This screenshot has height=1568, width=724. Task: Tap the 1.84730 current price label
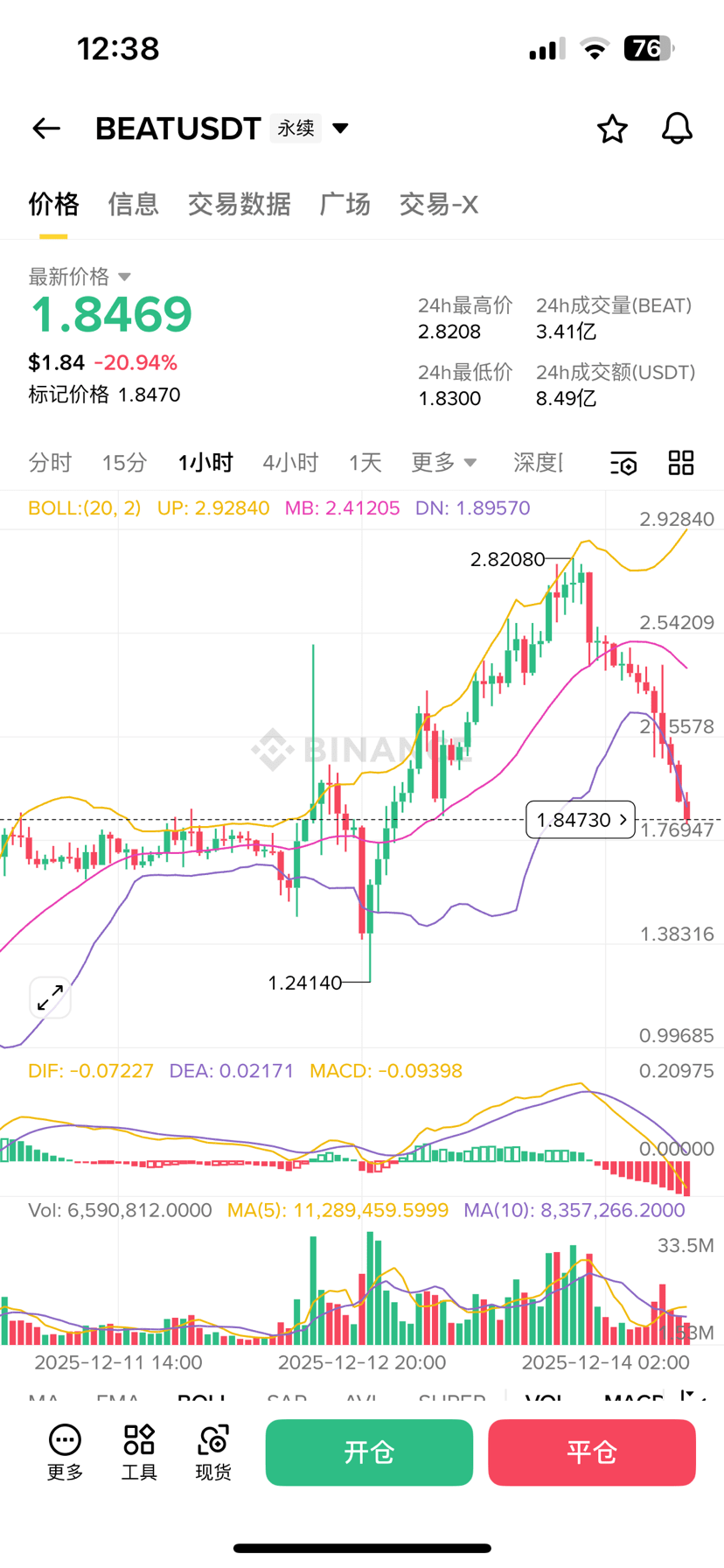tap(581, 820)
